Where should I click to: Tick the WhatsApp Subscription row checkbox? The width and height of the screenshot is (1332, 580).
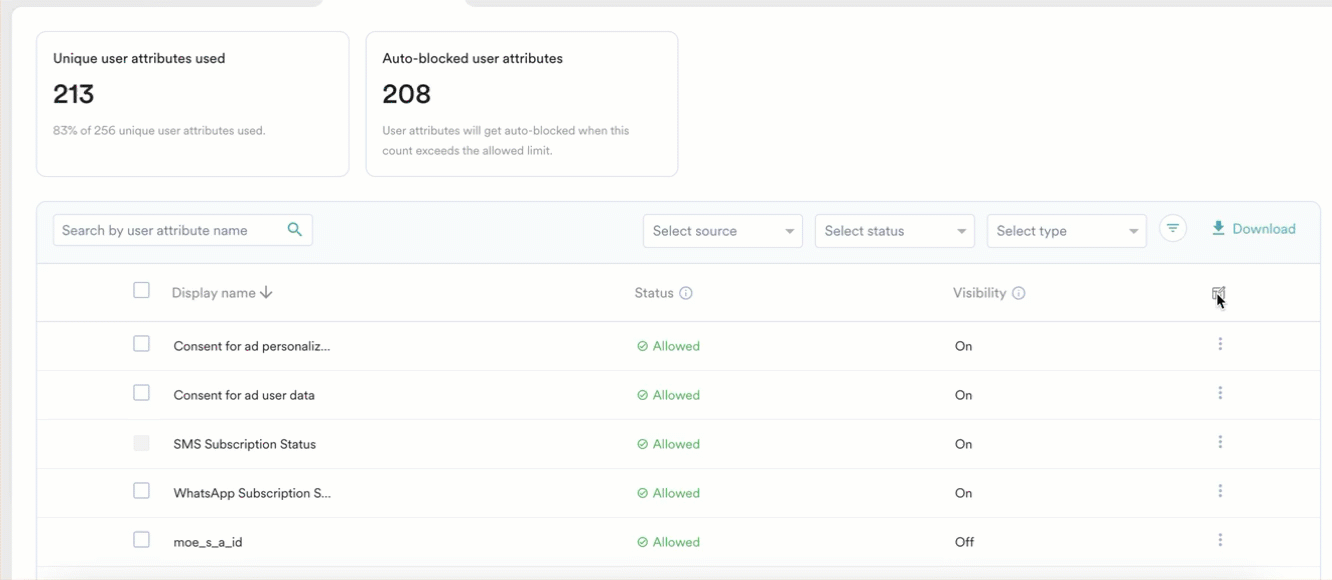141,491
